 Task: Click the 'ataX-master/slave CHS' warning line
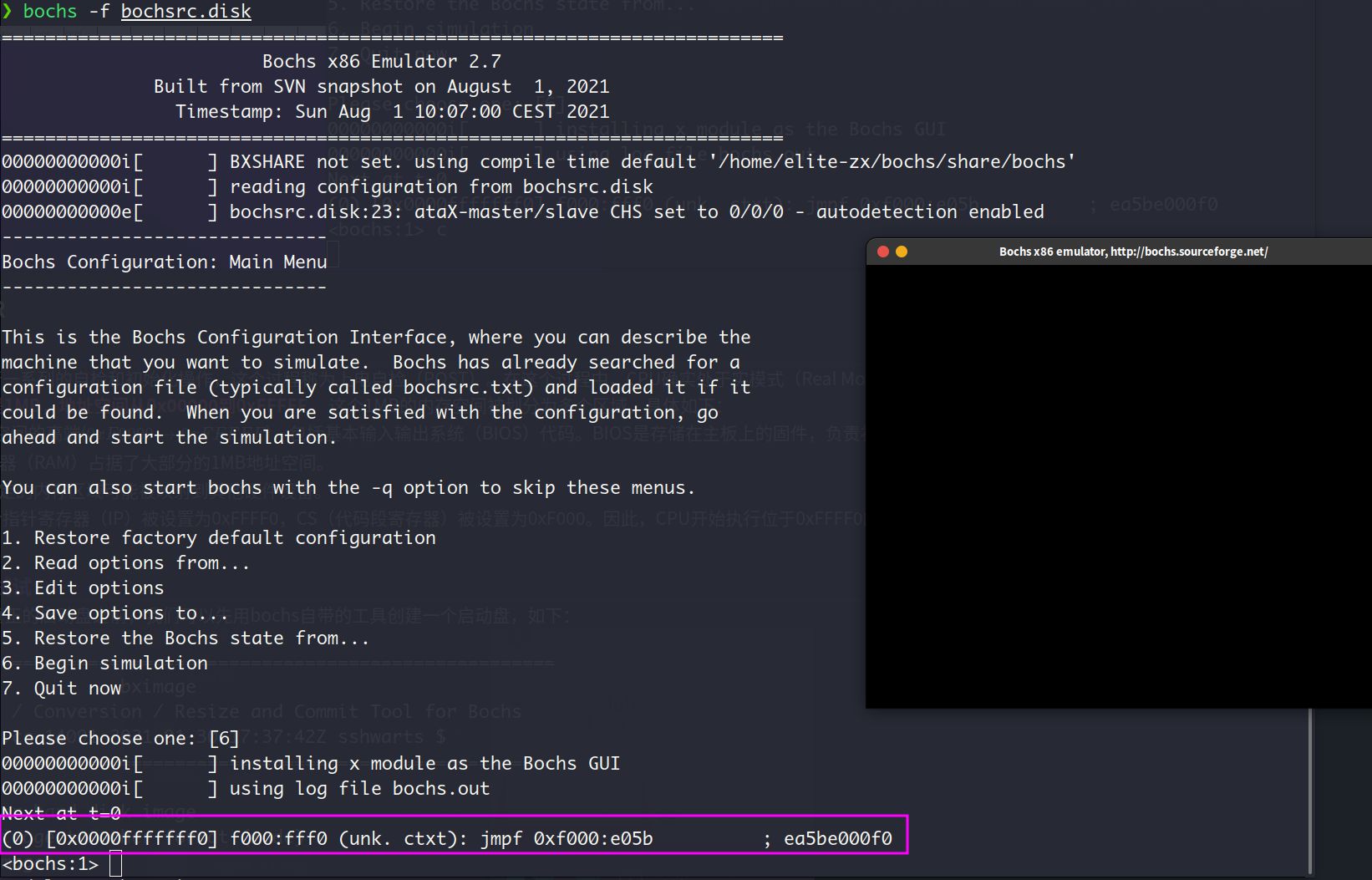pos(523,212)
